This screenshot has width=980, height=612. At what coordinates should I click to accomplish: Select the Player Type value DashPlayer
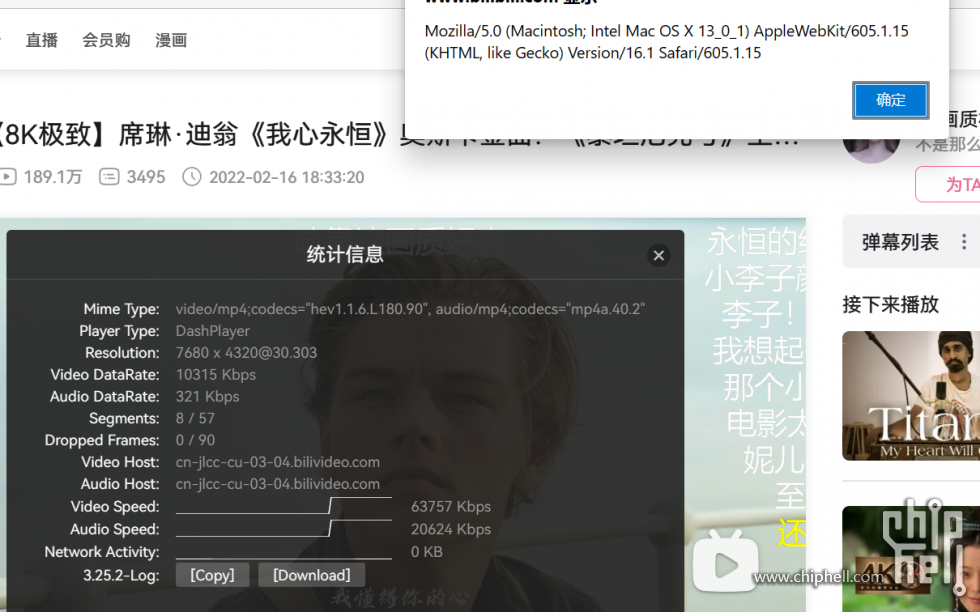click(212, 331)
